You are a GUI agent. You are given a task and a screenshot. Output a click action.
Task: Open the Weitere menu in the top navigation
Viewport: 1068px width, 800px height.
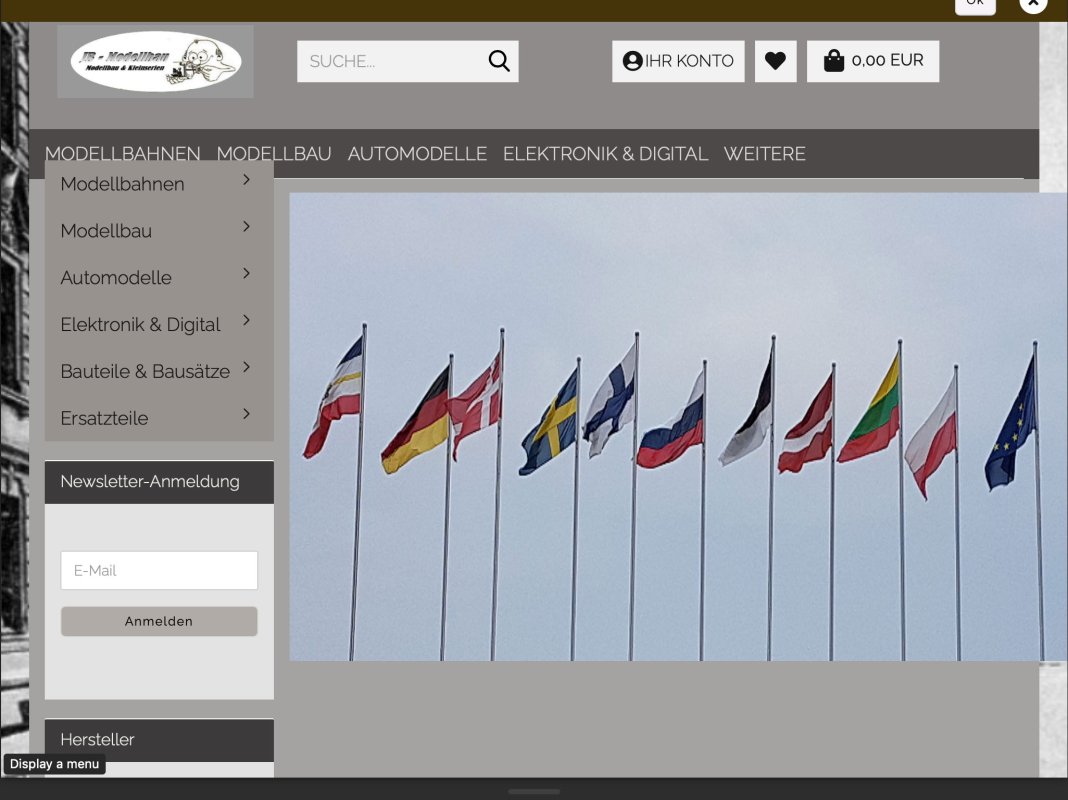coord(764,154)
